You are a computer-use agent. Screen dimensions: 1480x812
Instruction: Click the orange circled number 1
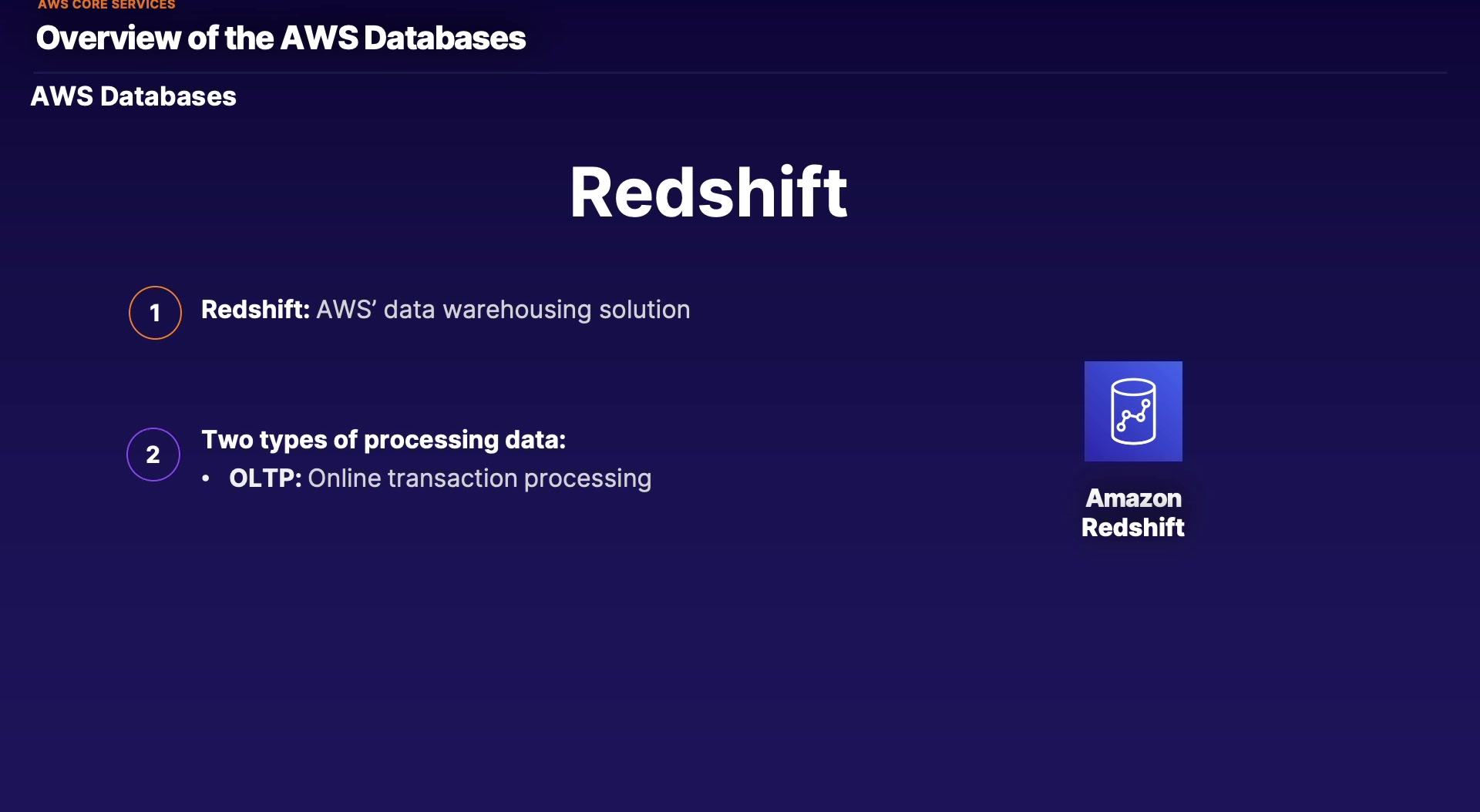pos(155,313)
